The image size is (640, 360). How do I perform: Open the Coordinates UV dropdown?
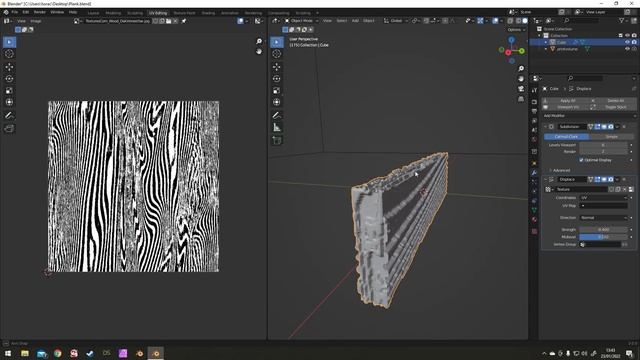[x=604, y=198]
